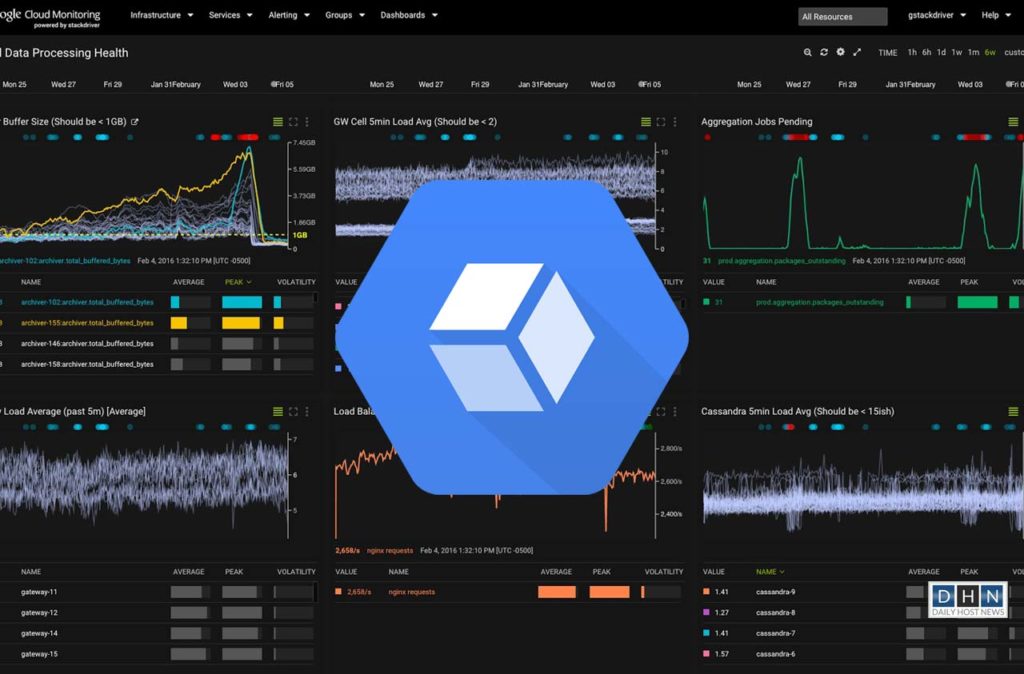Expand the Aggregation Jobs Pending chart via brackets icon

click(x=1021, y=122)
